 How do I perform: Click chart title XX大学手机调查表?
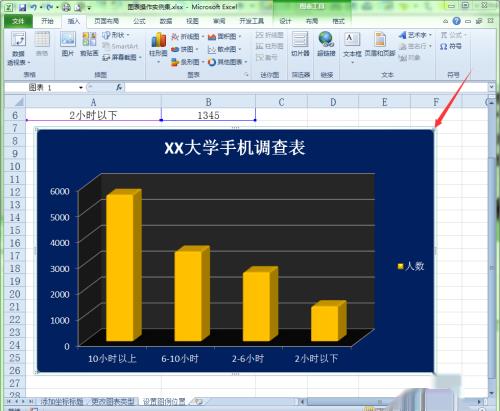point(235,148)
